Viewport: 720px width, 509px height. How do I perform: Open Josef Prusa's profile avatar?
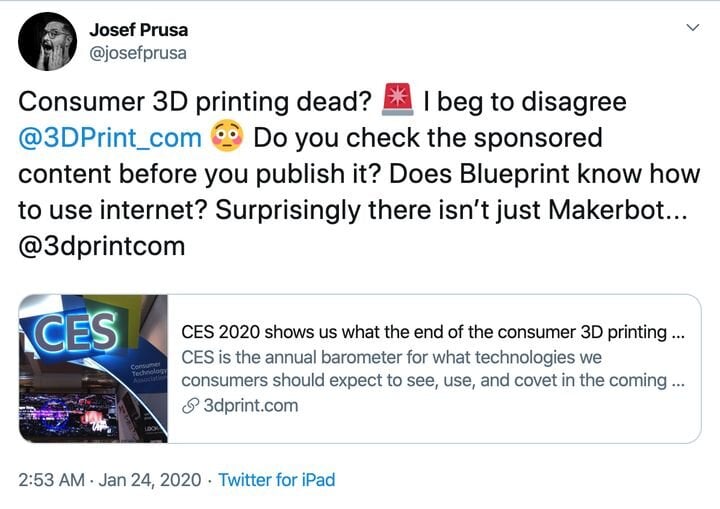pos(47,41)
